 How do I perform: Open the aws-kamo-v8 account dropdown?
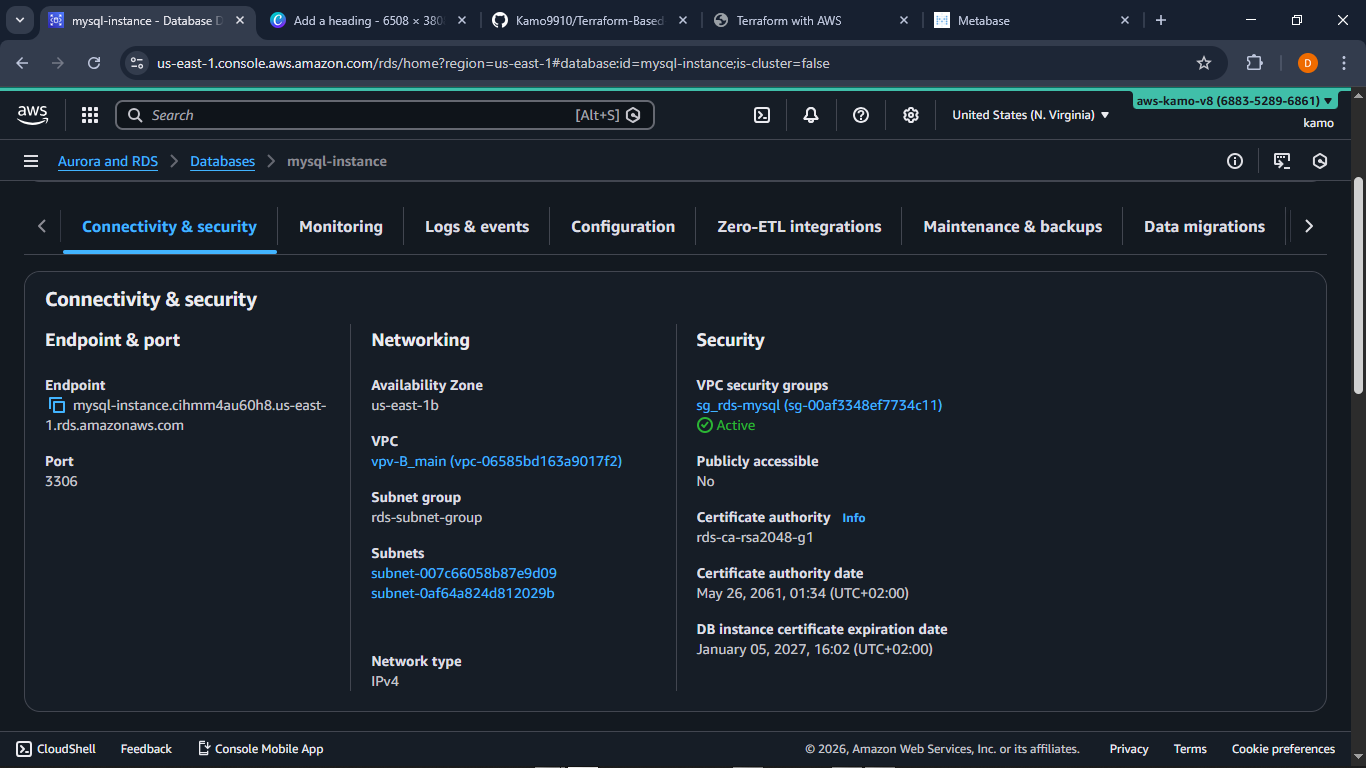click(x=1234, y=100)
